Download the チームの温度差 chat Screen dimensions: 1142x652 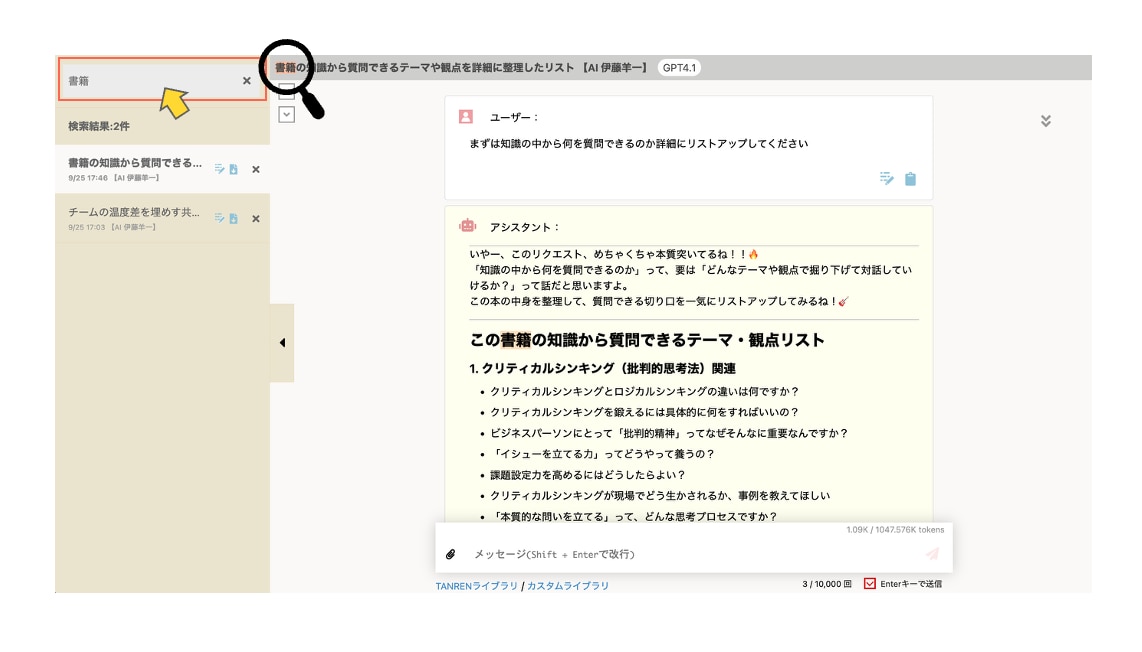click(x=233, y=218)
